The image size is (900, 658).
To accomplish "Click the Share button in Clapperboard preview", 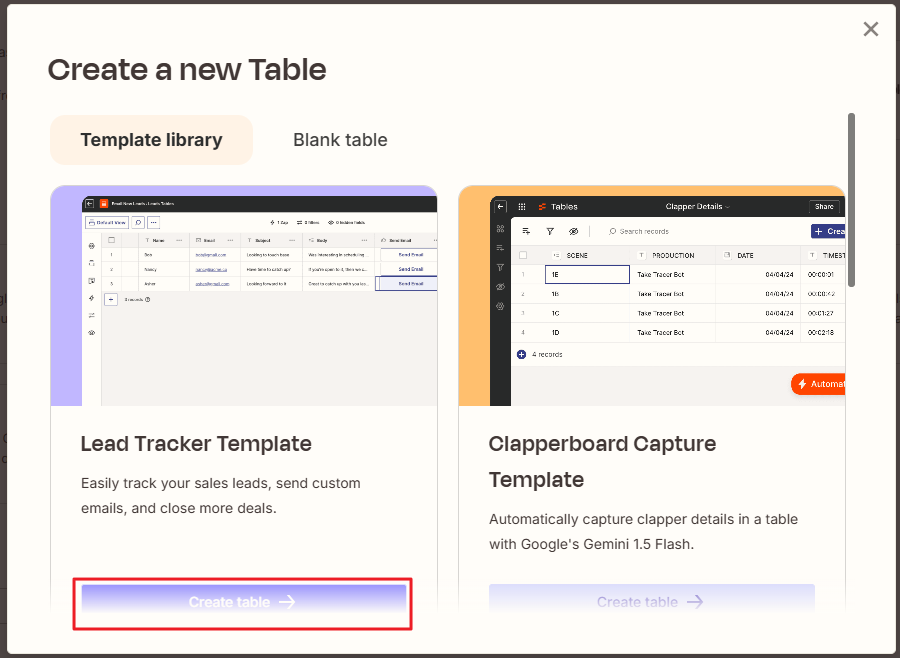I will click(x=824, y=207).
